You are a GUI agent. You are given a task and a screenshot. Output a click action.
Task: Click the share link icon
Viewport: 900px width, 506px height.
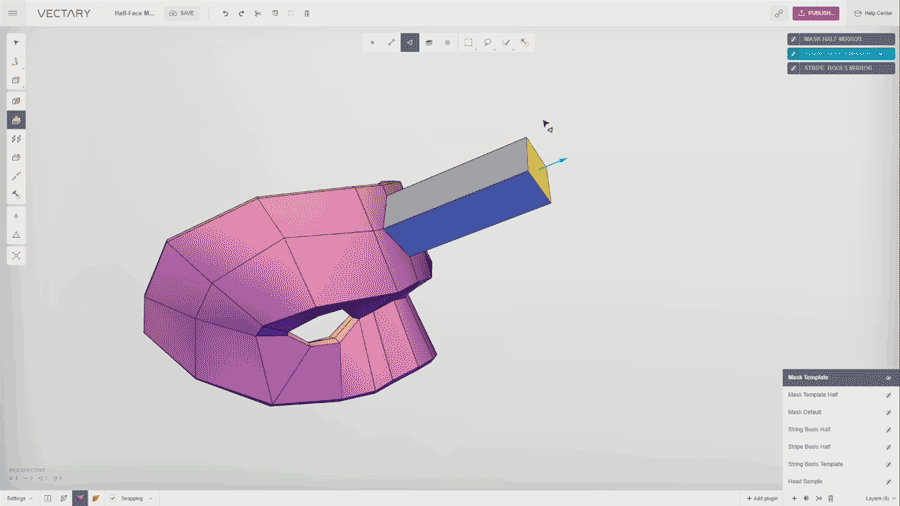click(778, 13)
